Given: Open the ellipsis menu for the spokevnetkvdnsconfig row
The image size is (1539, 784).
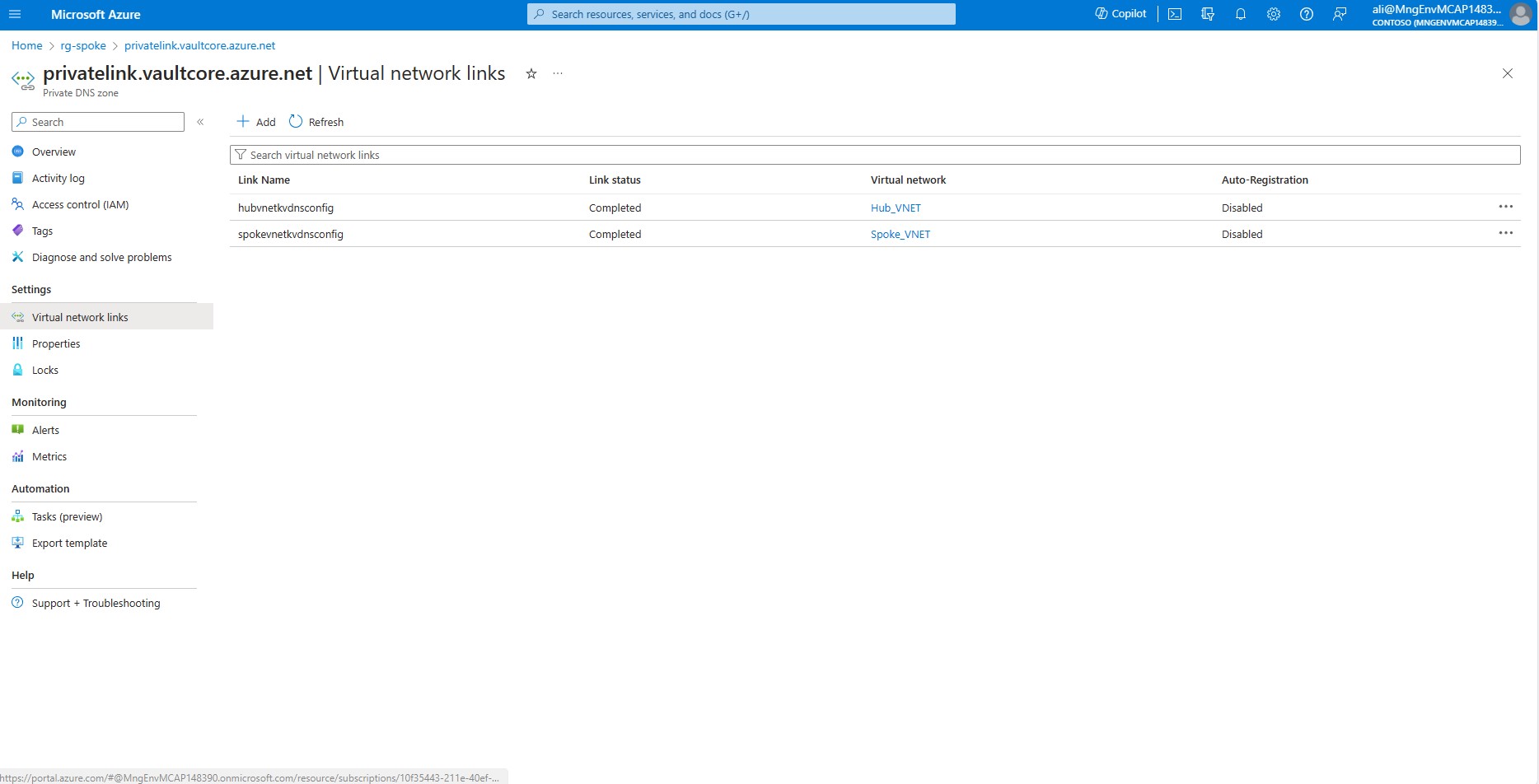Looking at the screenshot, I should click(x=1505, y=233).
